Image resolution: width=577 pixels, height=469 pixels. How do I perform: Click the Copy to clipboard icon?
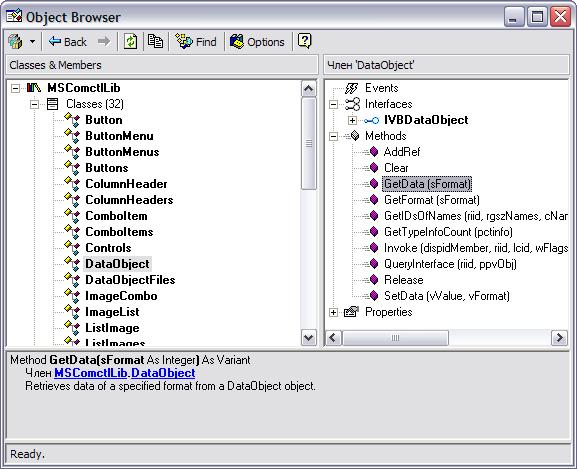point(155,41)
